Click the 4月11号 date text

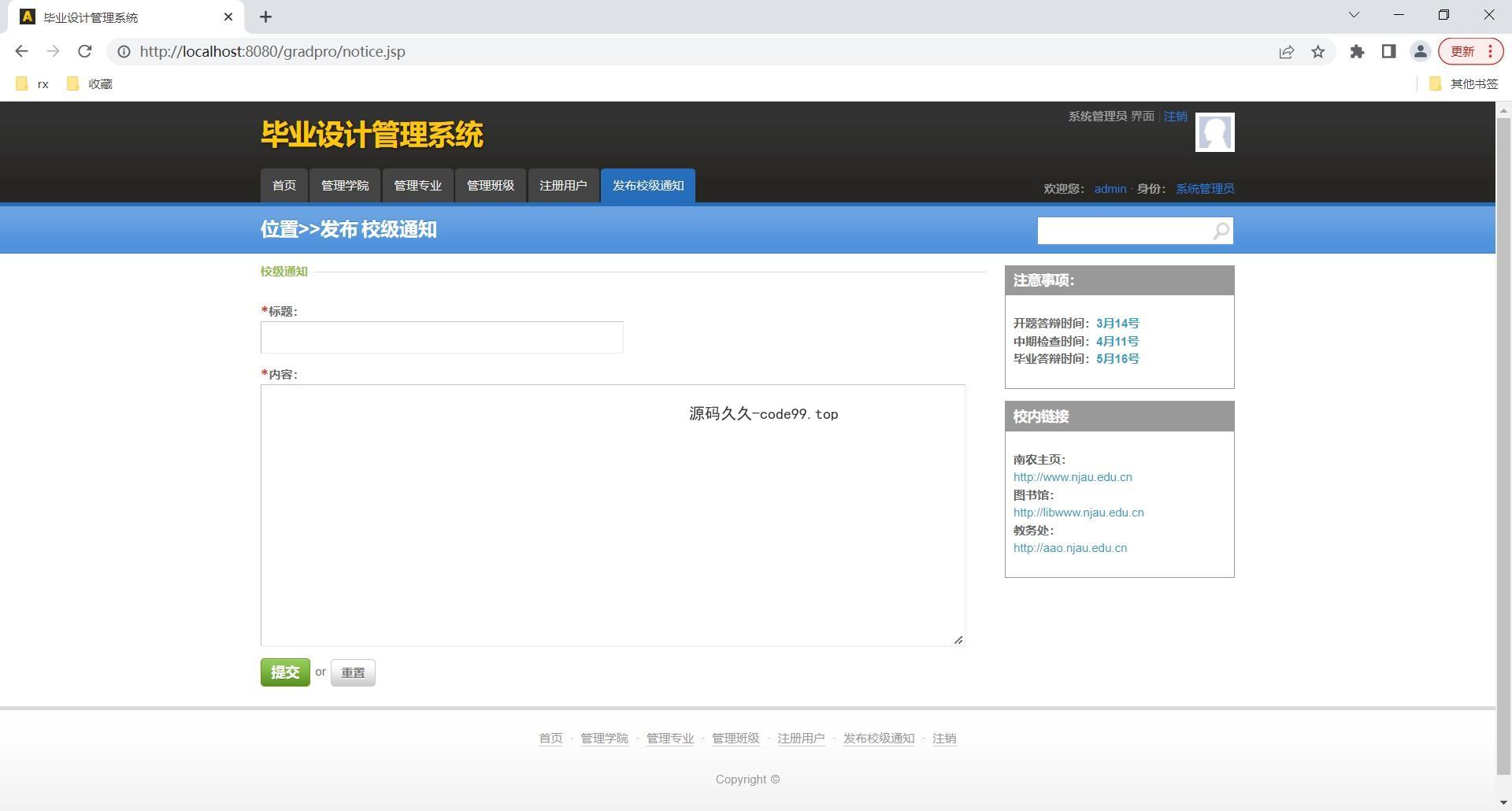tap(1117, 342)
